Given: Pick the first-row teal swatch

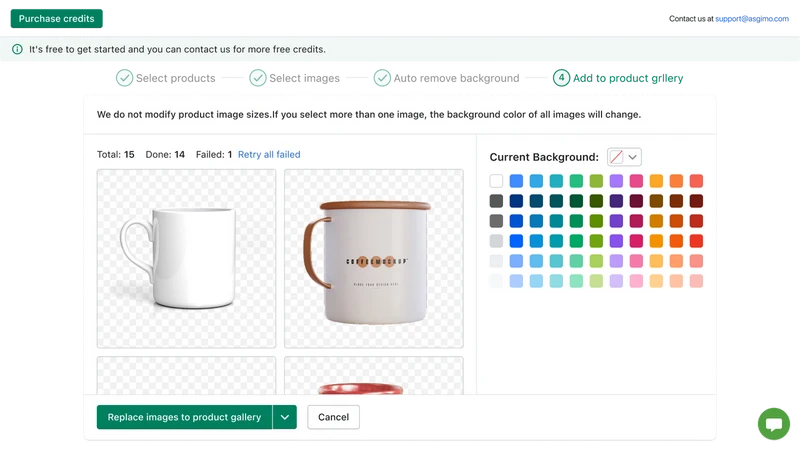Looking at the screenshot, I should pyautogui.click(x=556, y=181).
